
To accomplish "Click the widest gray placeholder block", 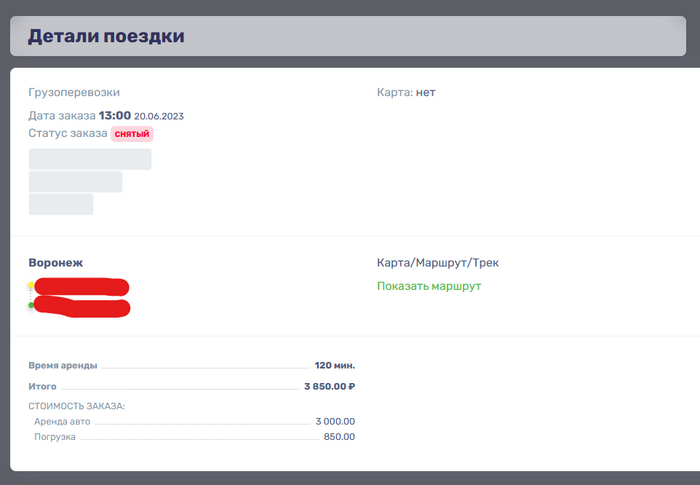I will [x=90, y=159].
